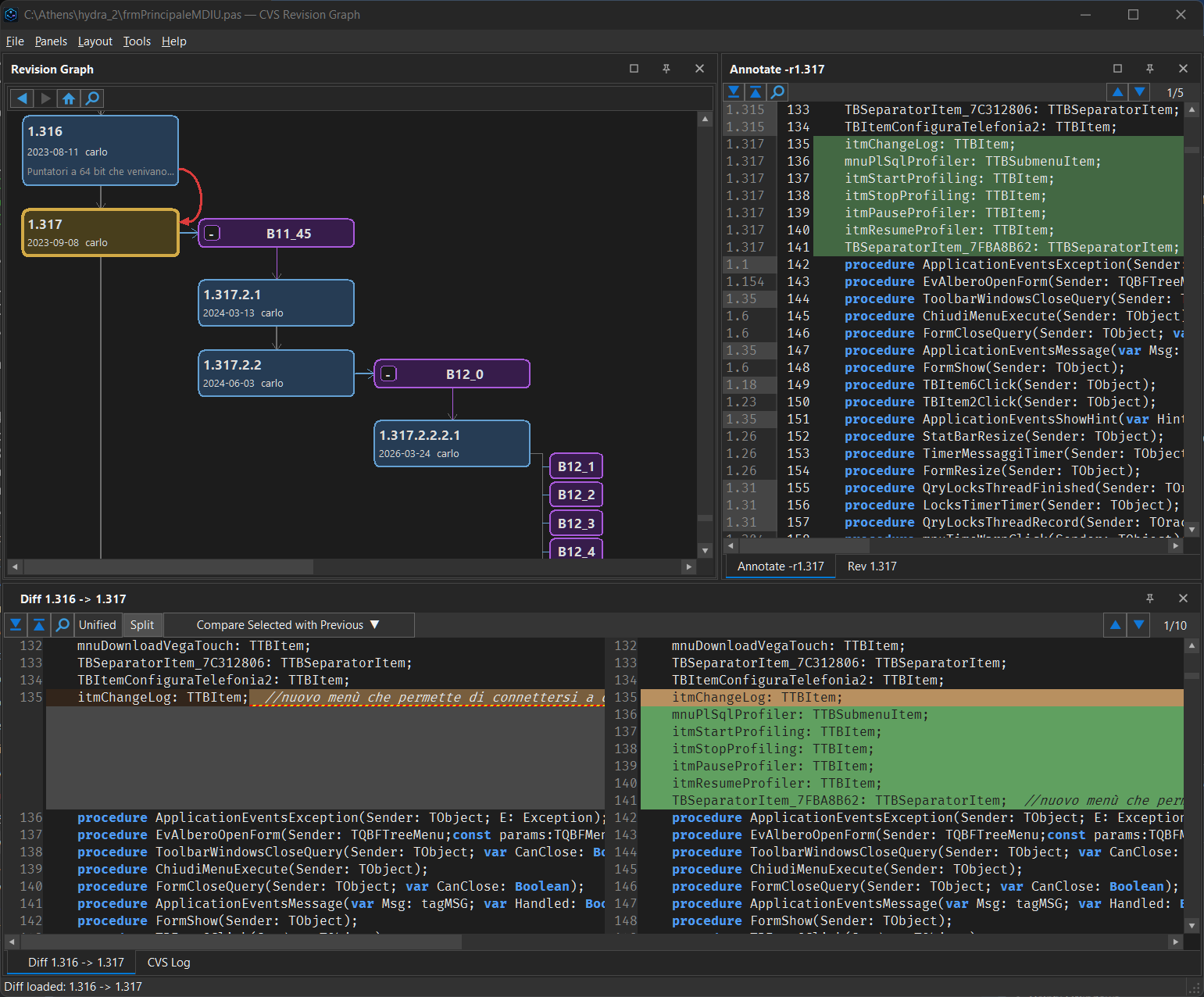1204x997 pixels.
Task: Close the Diff 1.316 -> 1.317 panel
Action: pos(1183,599)
